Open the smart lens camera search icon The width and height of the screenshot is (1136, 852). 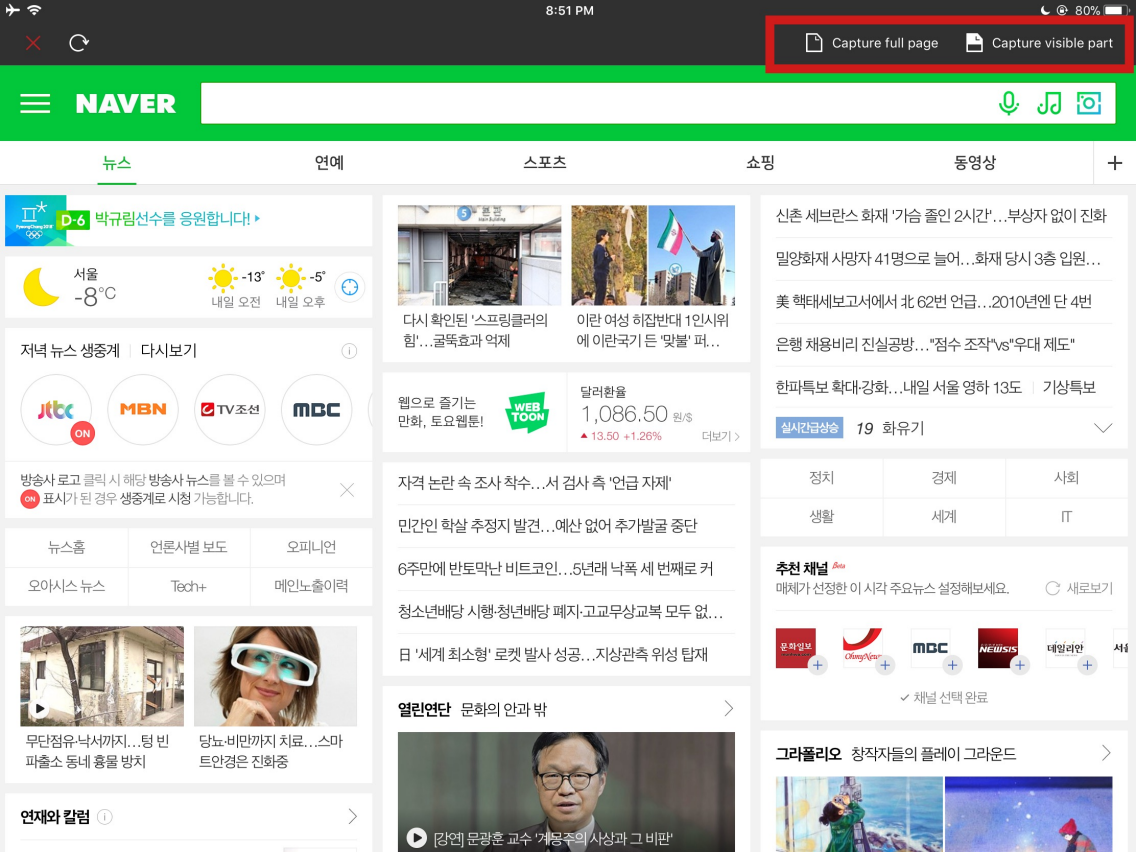(1089, 104)
